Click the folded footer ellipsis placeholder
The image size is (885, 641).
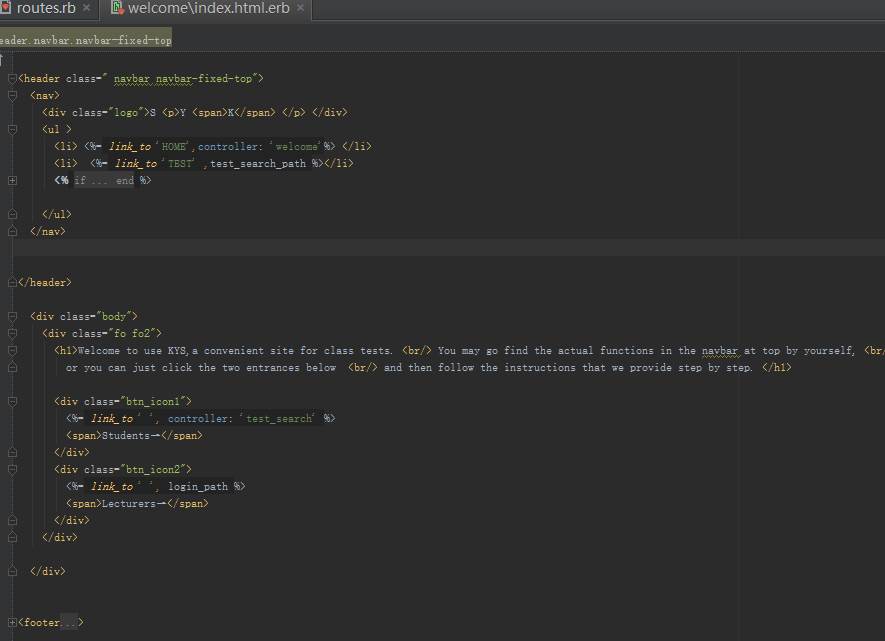point(68,623)
